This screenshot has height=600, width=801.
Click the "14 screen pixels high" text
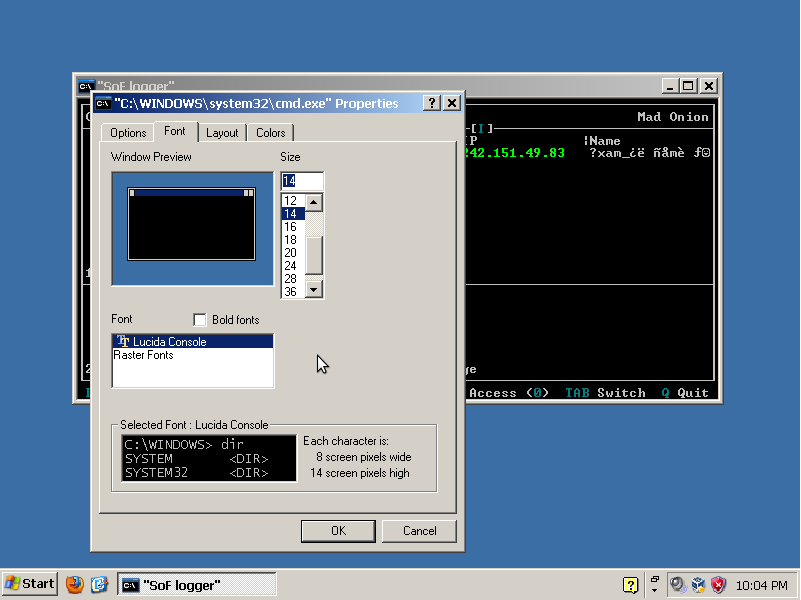360,473
